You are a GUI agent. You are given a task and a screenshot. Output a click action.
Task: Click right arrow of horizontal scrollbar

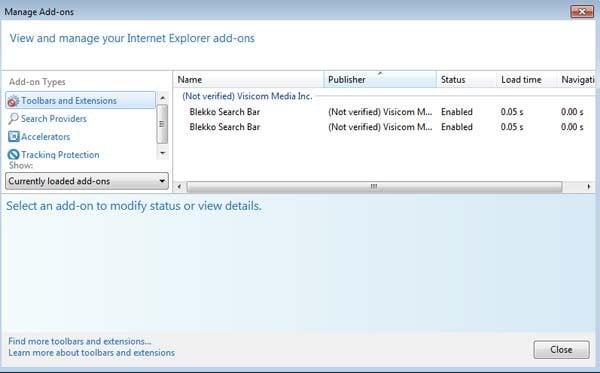(x=589, y=187)
